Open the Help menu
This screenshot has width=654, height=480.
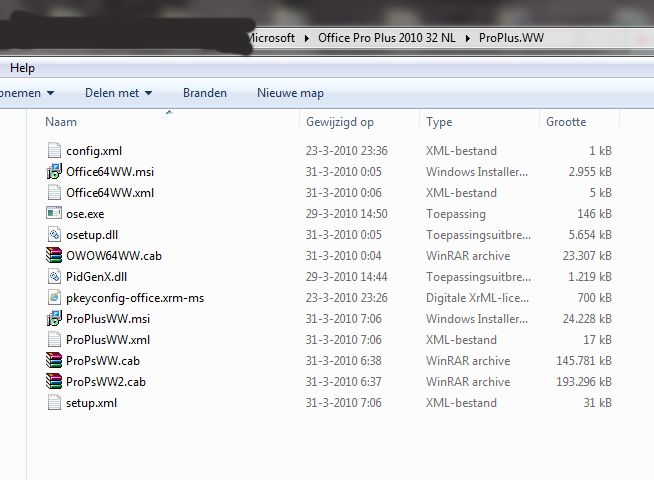22,68
